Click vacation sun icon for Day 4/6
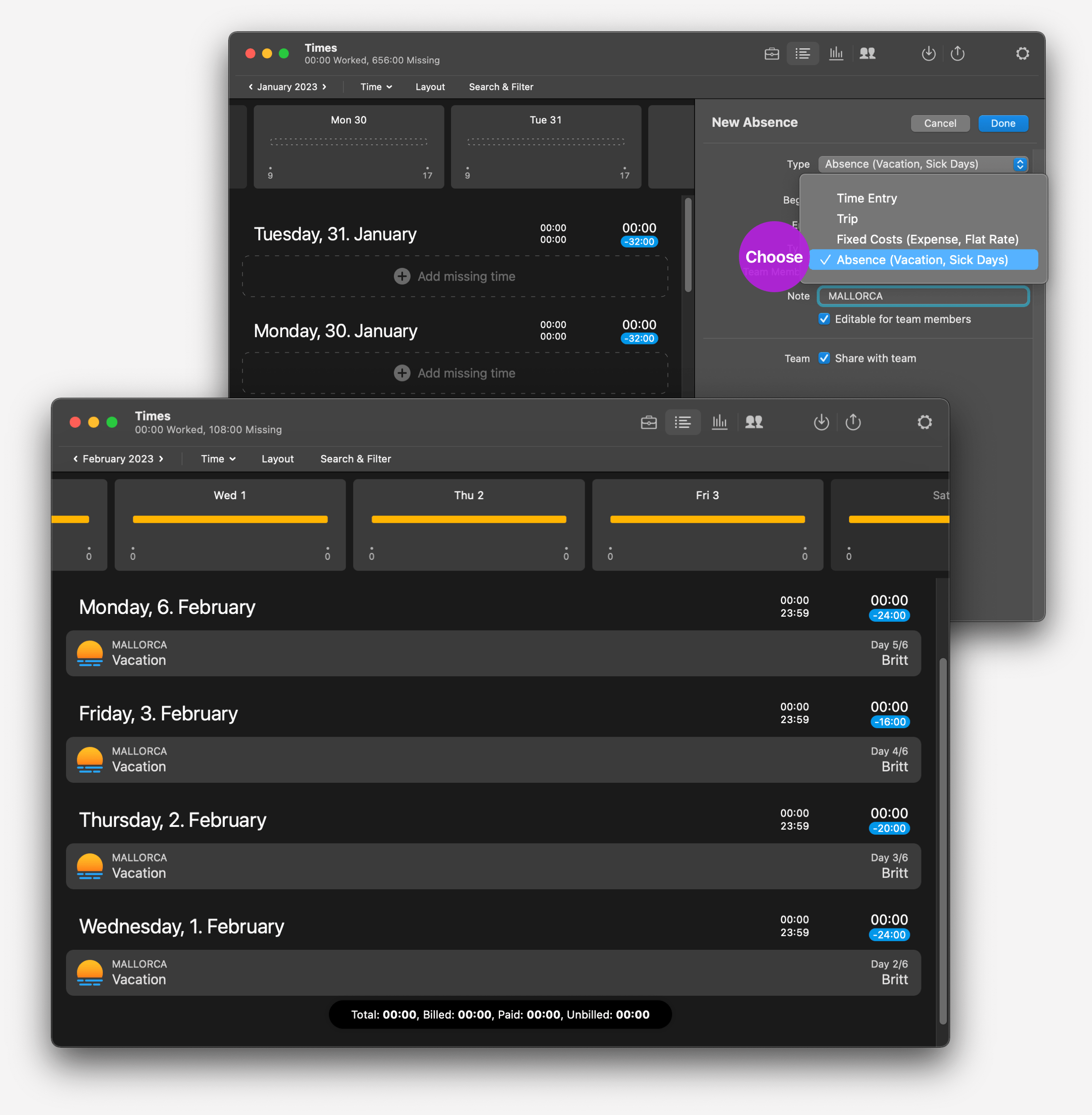This screenshot has height=1115, width=1092. [x=90, y=760]
